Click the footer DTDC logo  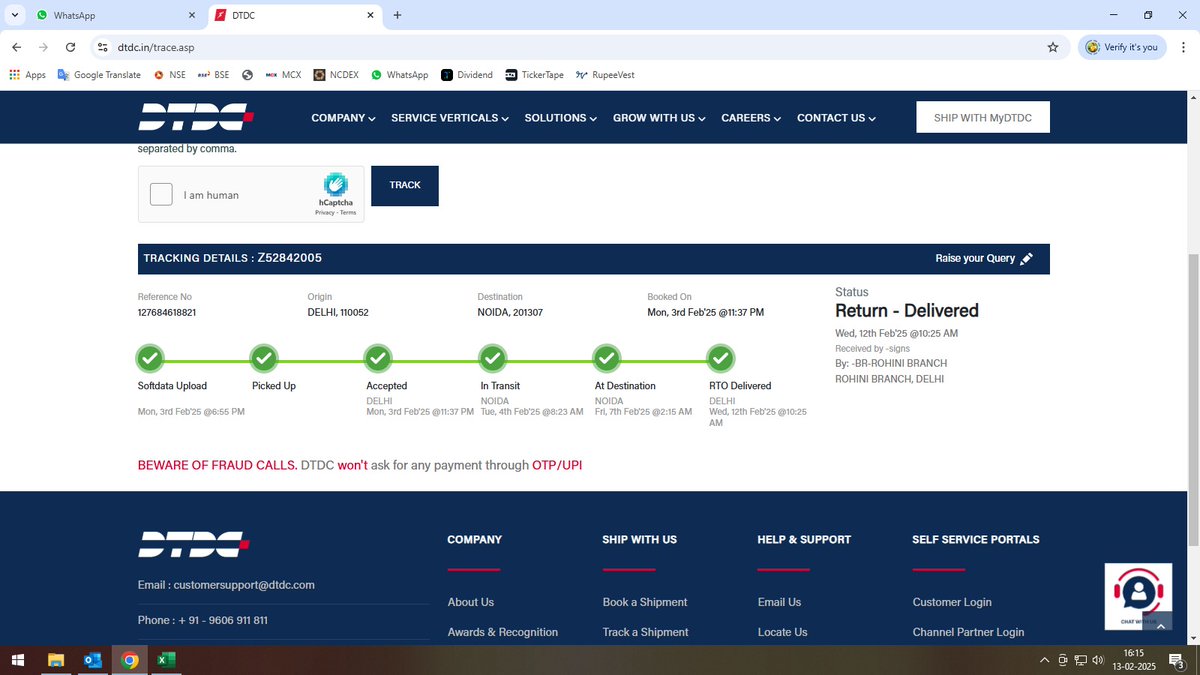(x=194, y=544)
